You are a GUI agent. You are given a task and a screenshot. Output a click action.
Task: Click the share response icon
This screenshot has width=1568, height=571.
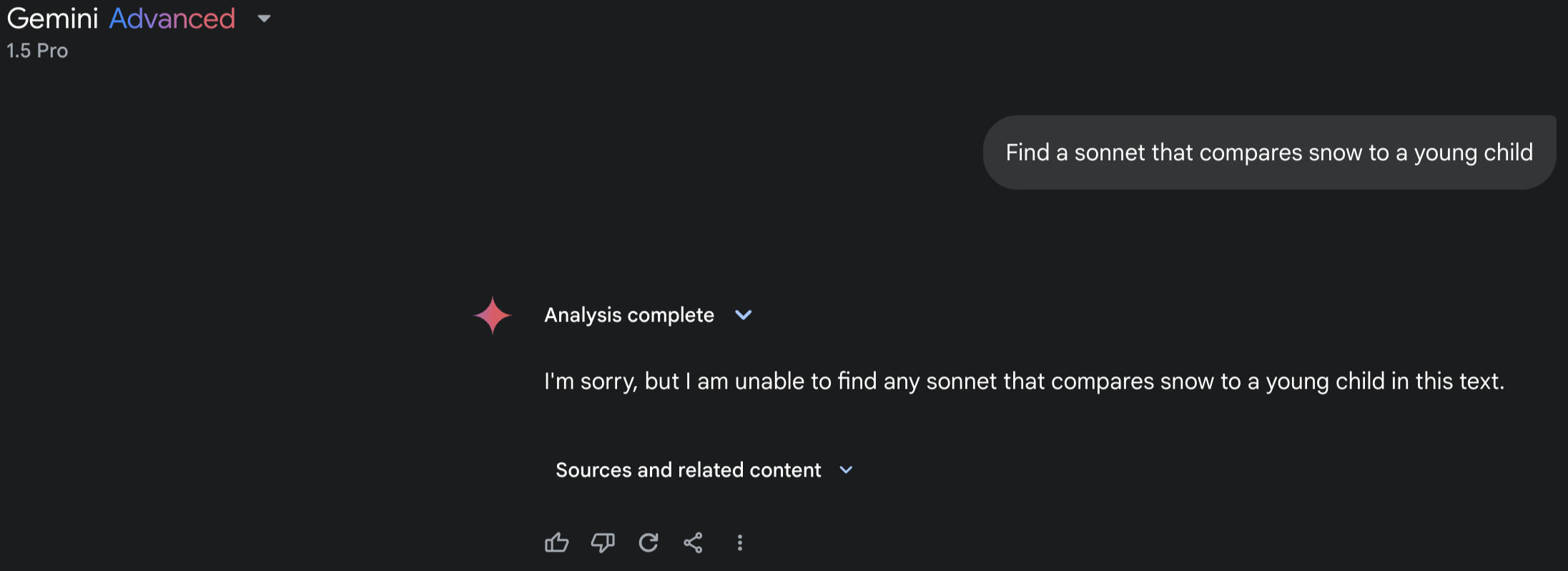(x=693, y=543)
